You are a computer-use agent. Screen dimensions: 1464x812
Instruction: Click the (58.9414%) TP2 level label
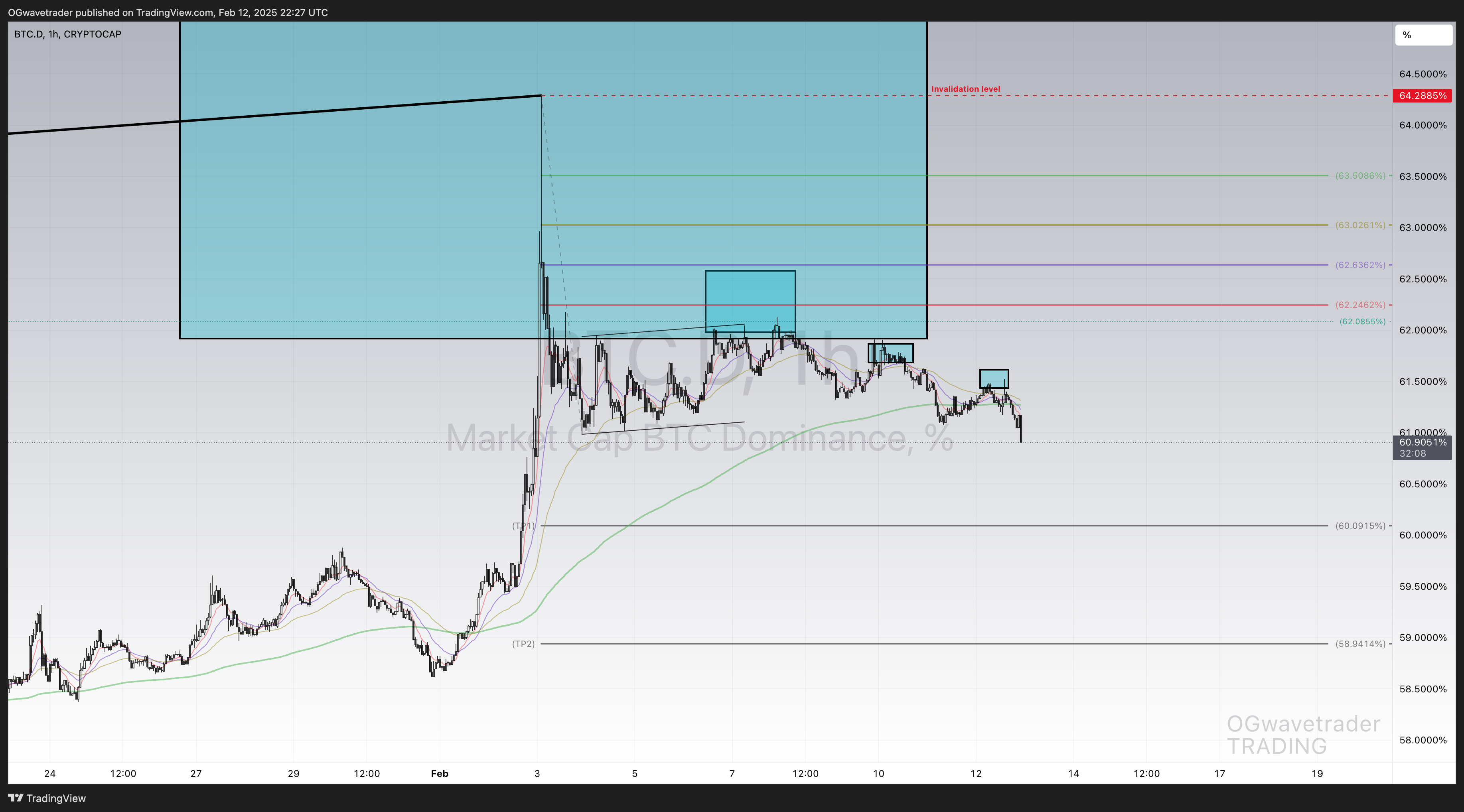1360,644
